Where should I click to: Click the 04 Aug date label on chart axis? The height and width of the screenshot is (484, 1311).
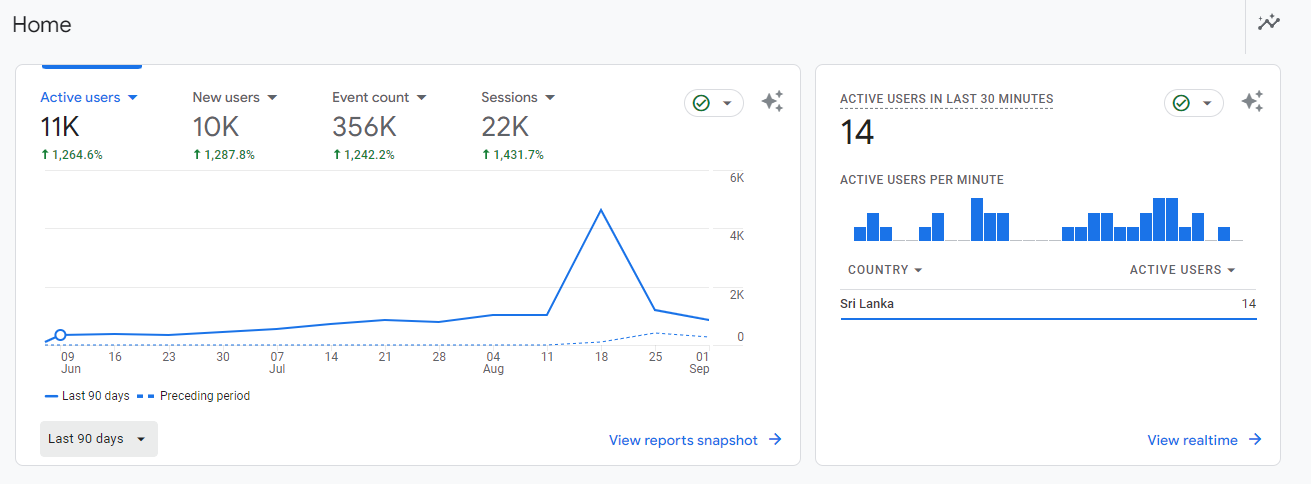494,363
